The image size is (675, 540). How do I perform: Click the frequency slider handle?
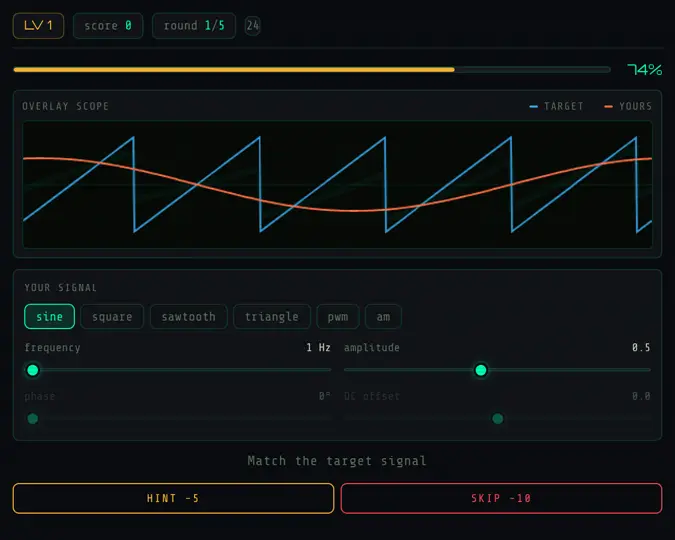33,370
